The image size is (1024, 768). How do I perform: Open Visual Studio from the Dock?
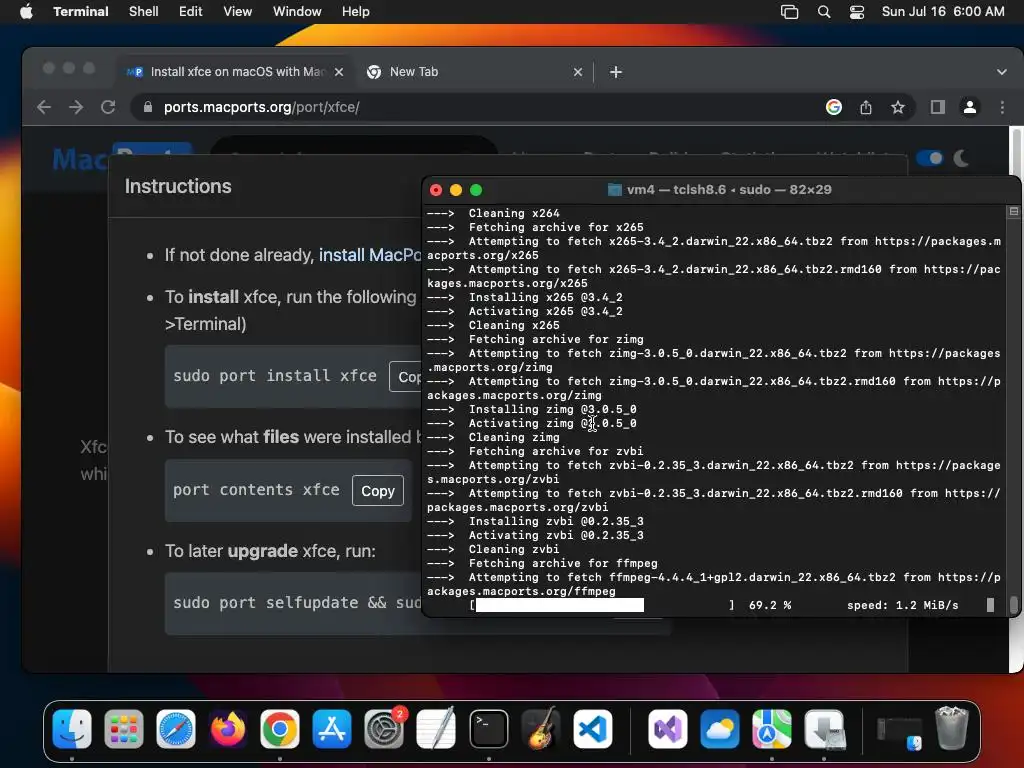[x=667, y=729]
